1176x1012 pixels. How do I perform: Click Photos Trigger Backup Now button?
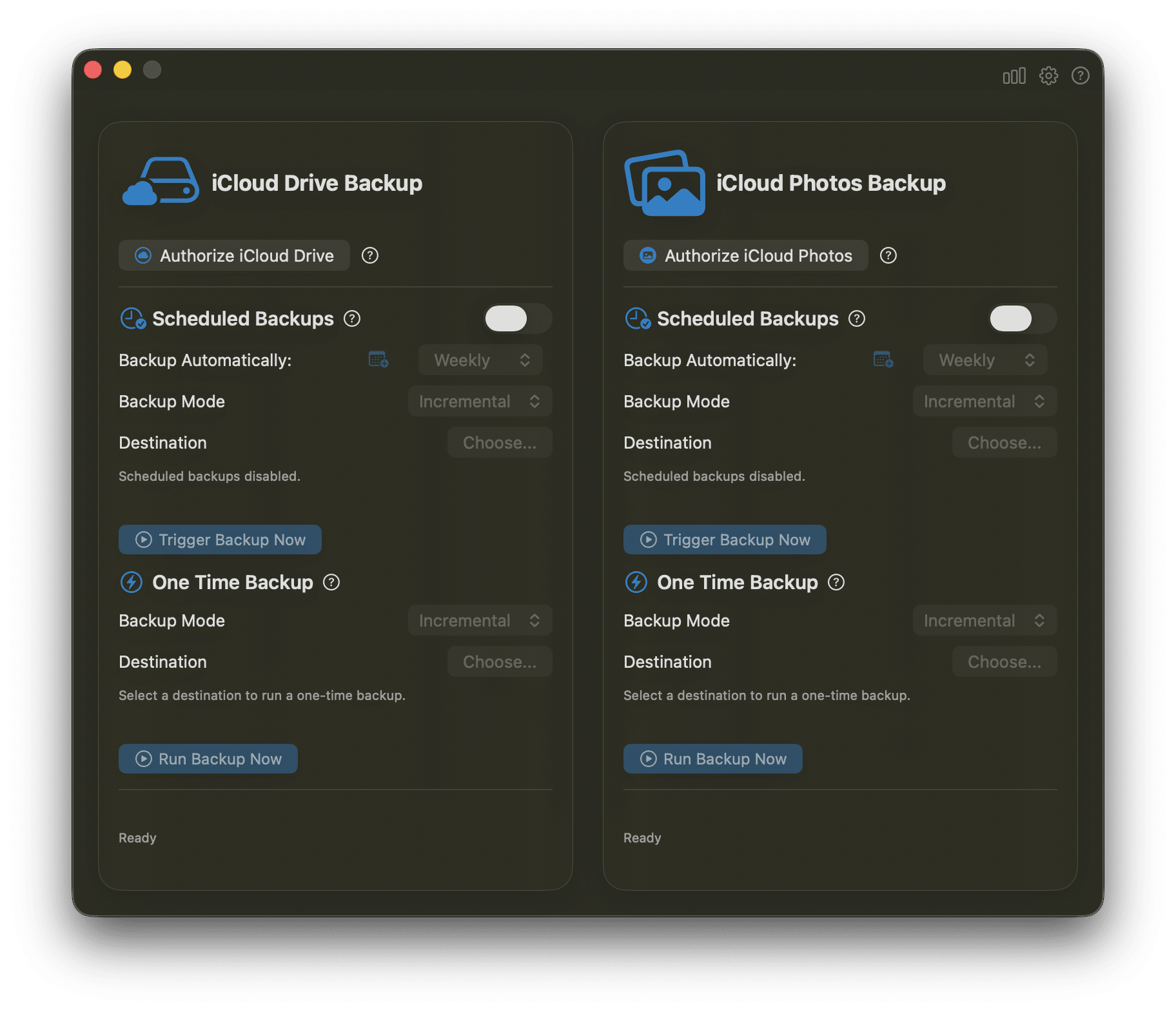(x=725, y=540)
